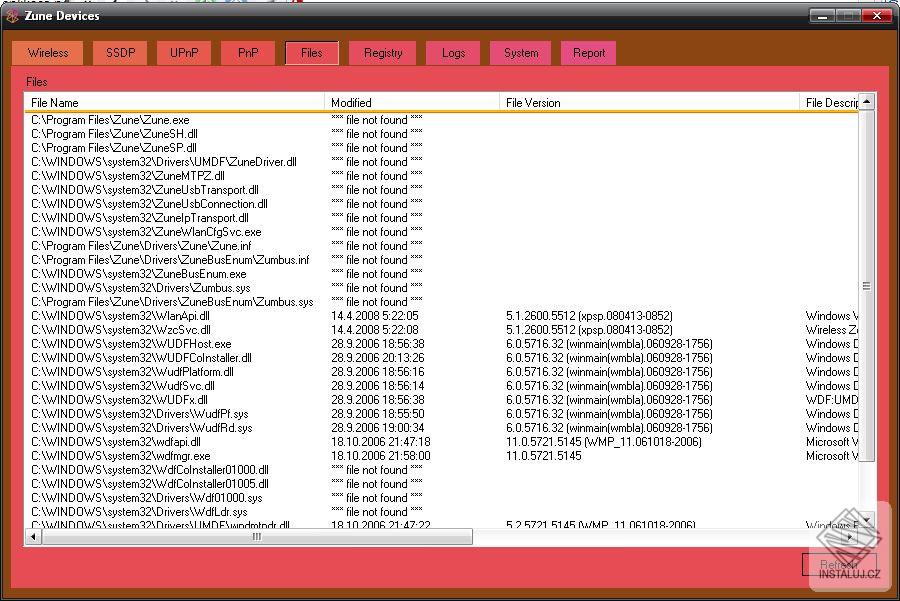Select the WUDFCoInstaller.dll row
Viewport: 900px width, 601px height.
tap(442, 358)
